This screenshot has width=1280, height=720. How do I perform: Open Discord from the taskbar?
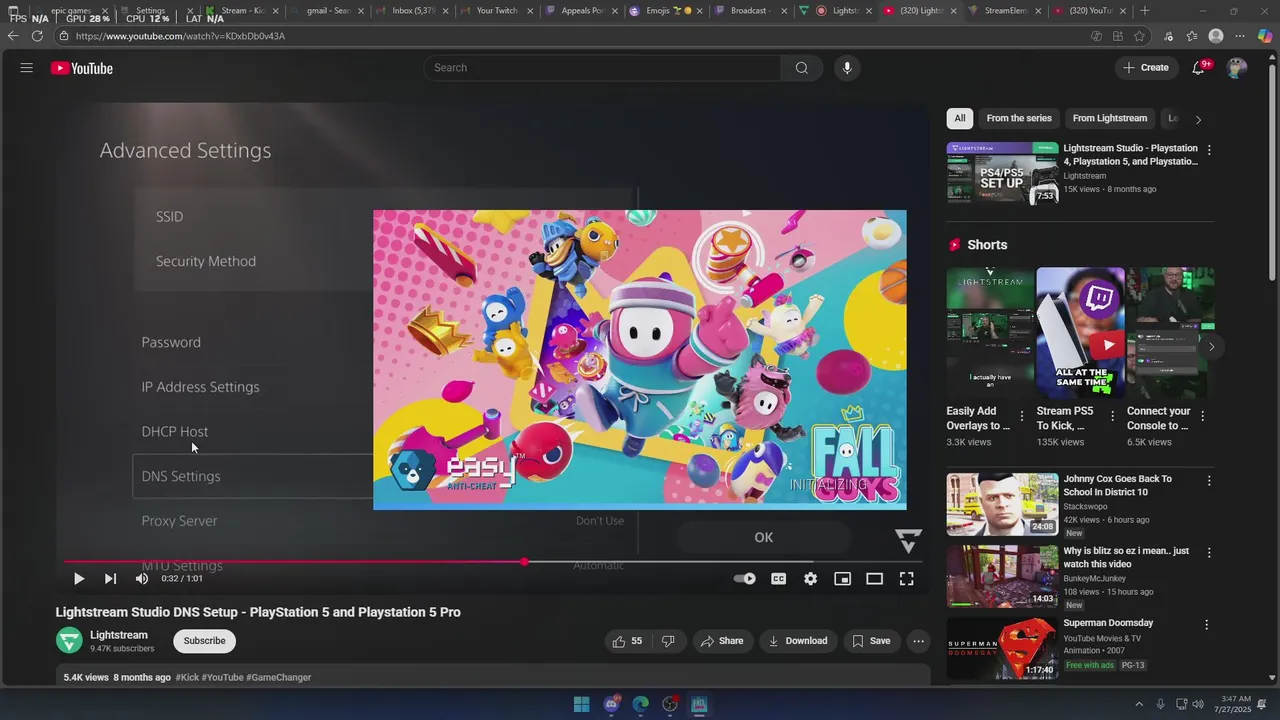point(611,705)
